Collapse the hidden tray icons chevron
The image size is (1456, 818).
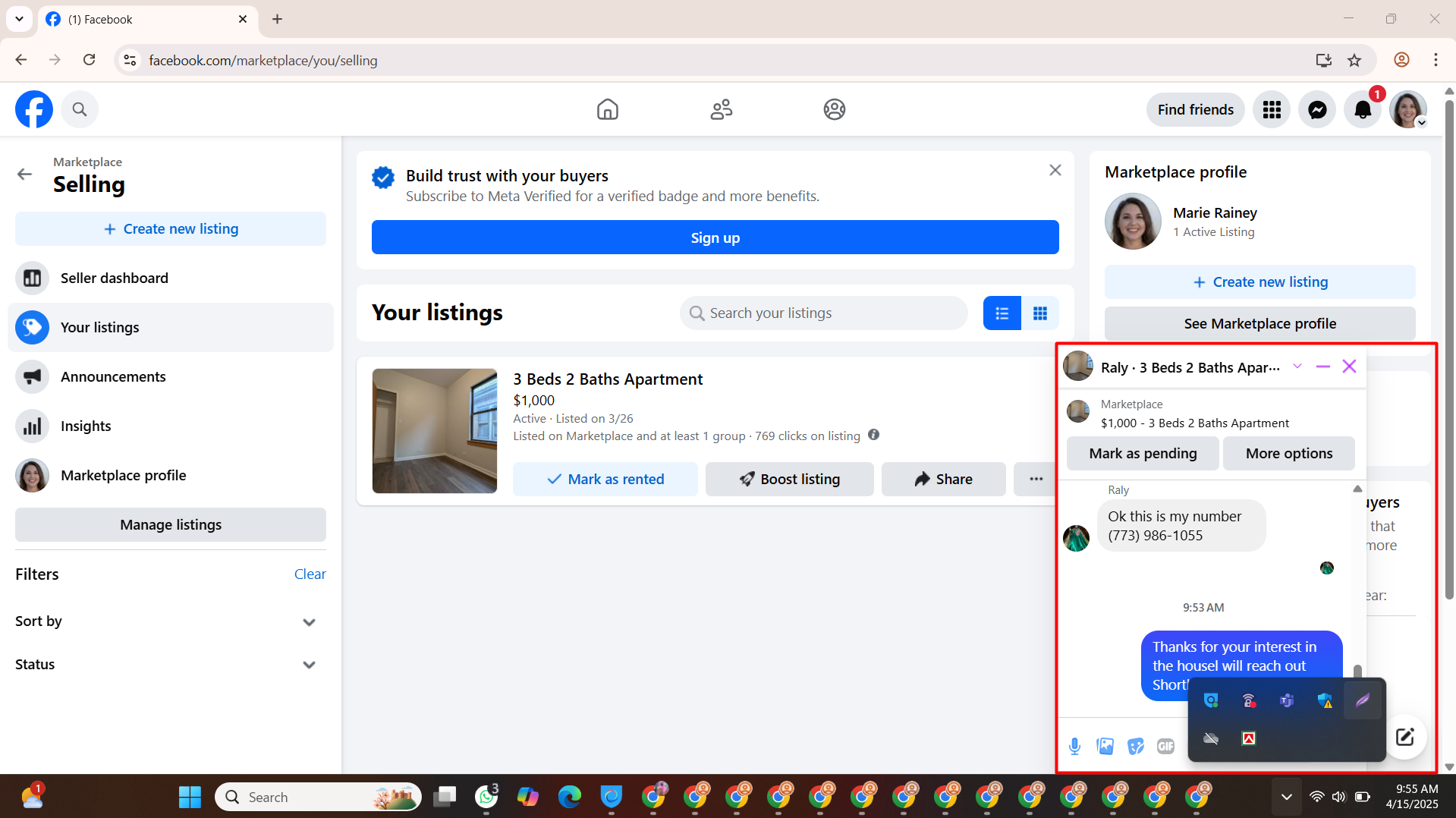[x=1286, y=797]
